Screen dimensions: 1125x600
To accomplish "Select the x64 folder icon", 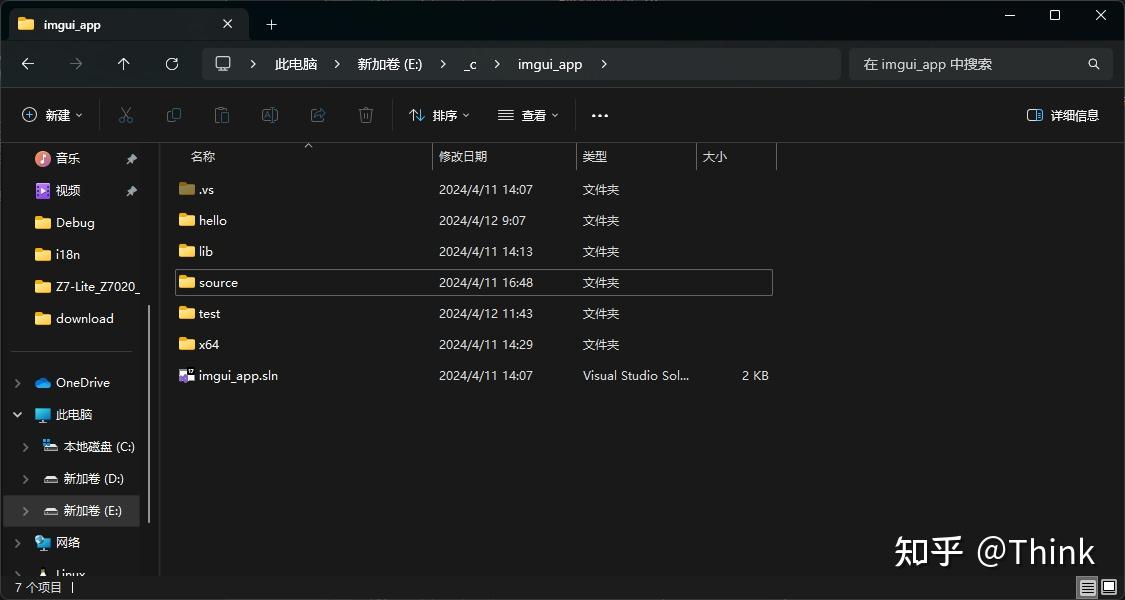I will coord(187,344).
